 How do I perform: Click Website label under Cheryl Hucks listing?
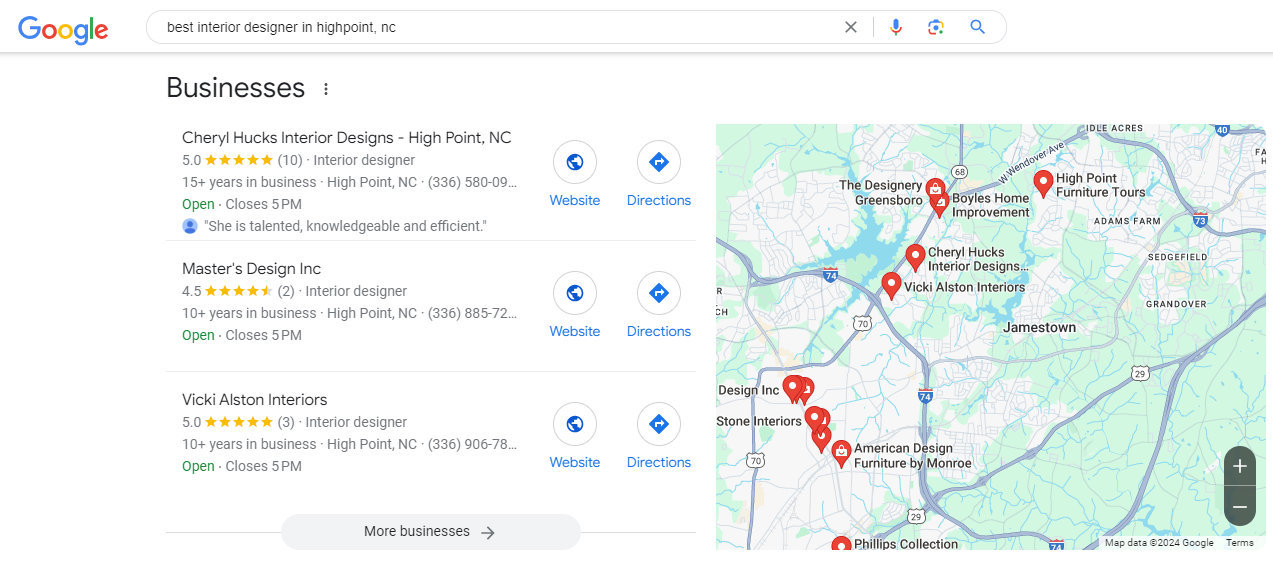point(575,200)
